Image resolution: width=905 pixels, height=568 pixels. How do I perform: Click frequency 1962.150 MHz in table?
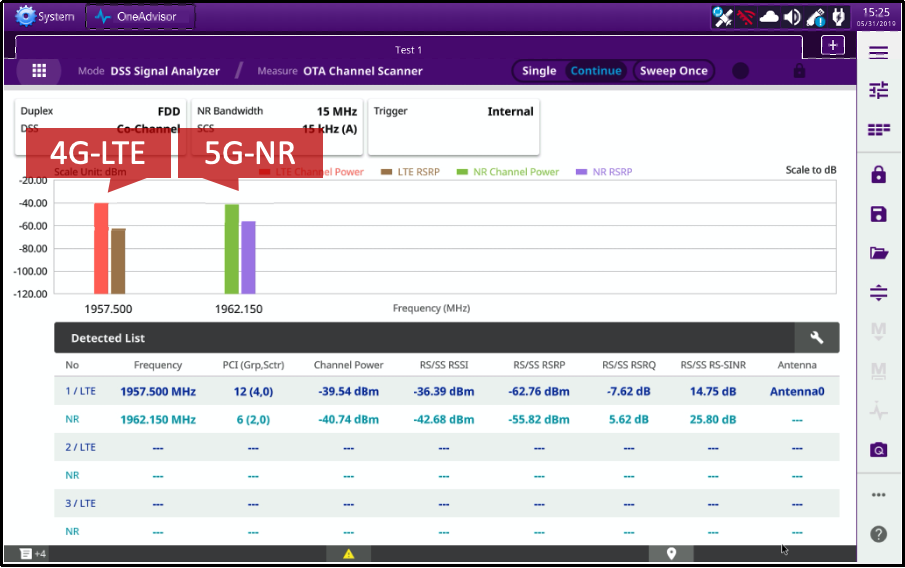(158, 420)
